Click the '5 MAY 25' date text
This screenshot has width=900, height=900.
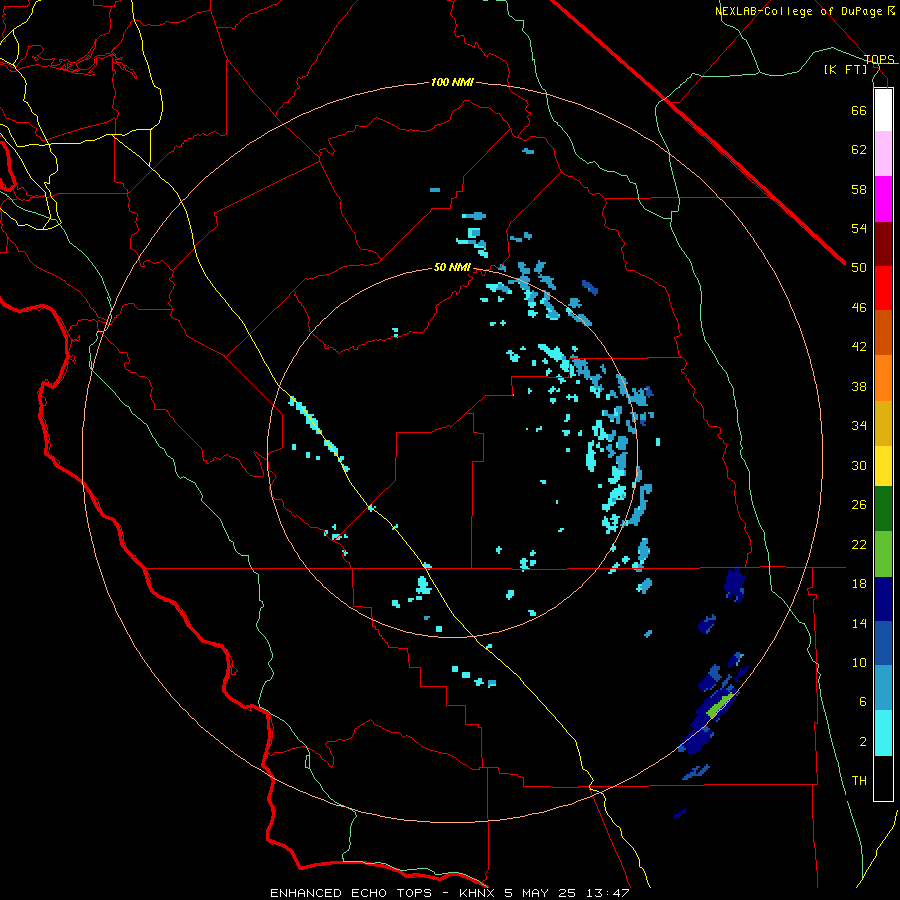click(540, 893)
